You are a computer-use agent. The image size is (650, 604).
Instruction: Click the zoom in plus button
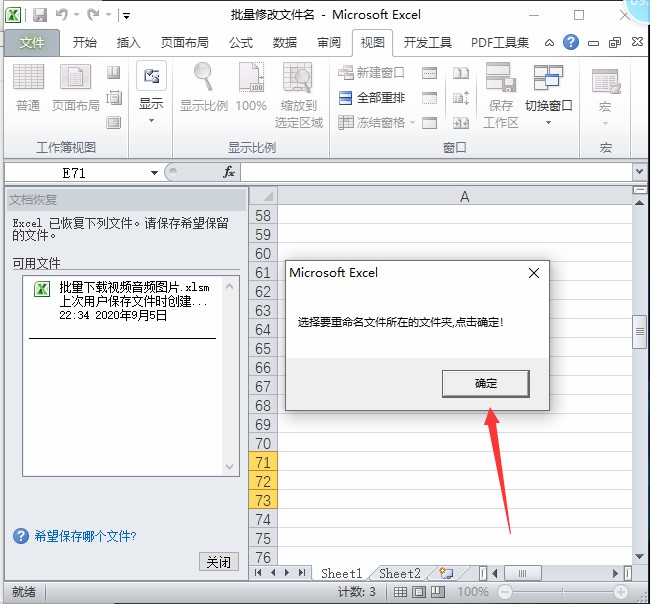click(620, 592)
